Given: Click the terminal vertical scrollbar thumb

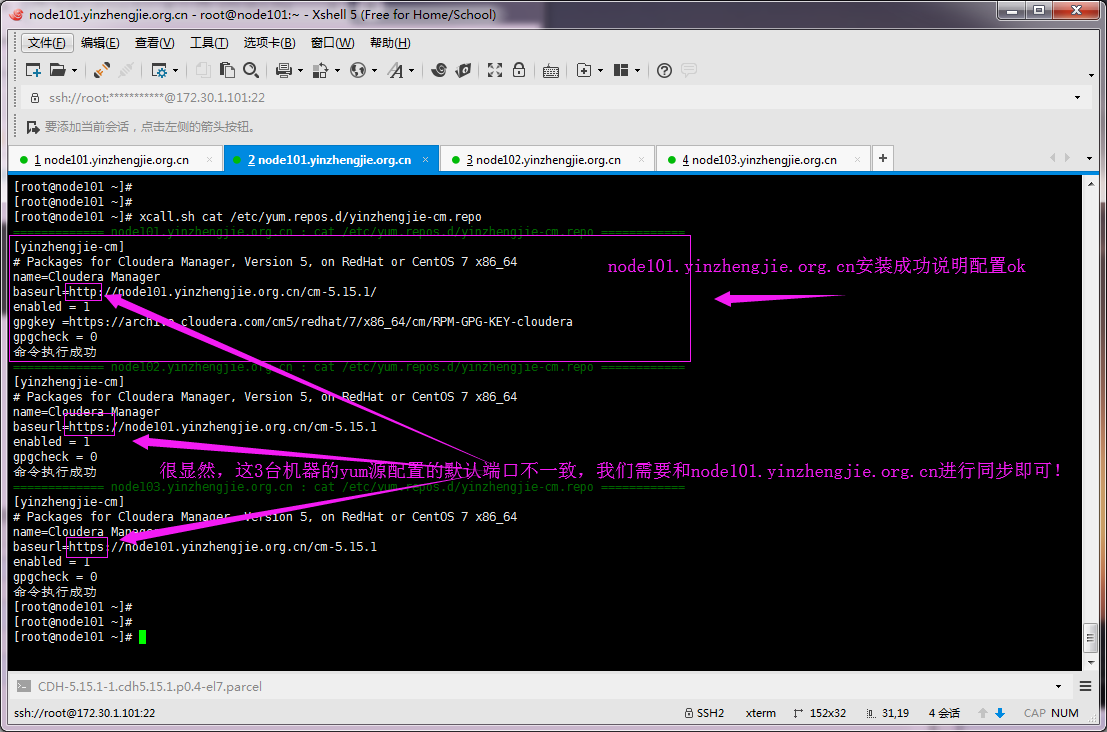Looking at the screenshot, I should pos(1091,638).
